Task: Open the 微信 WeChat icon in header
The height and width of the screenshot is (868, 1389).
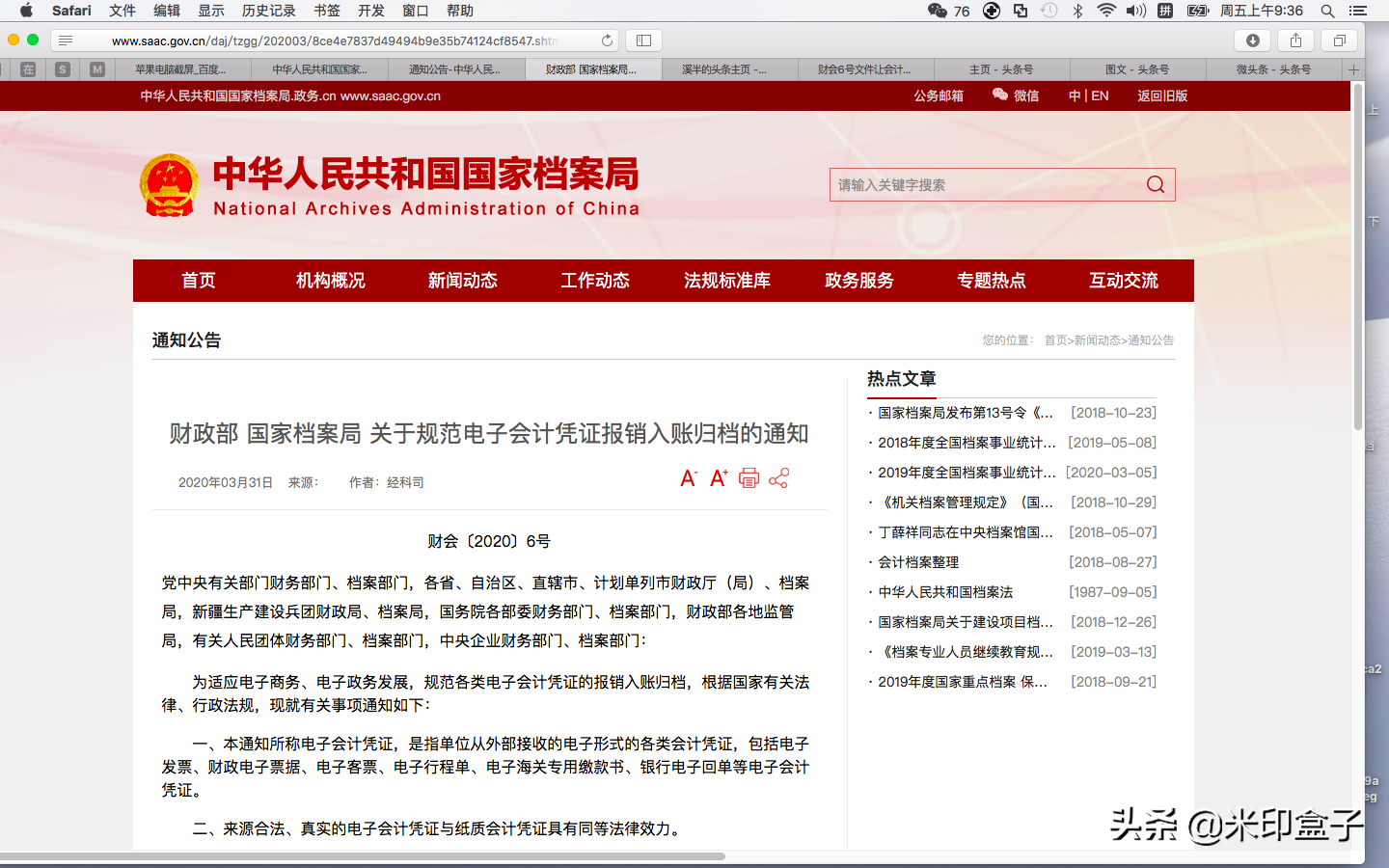Action: pos(998,95)
